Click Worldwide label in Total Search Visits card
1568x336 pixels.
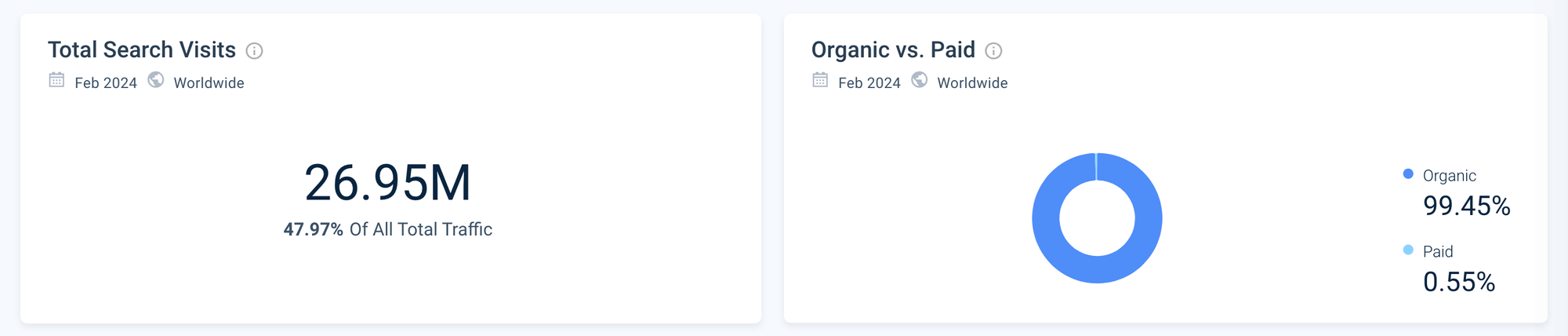coord(209,83)
